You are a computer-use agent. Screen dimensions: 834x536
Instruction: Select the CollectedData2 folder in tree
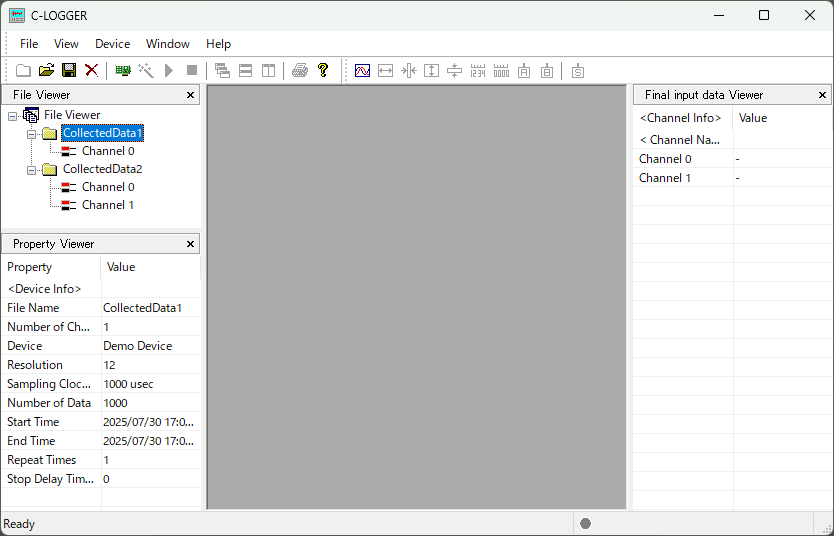tap(102, 169)
